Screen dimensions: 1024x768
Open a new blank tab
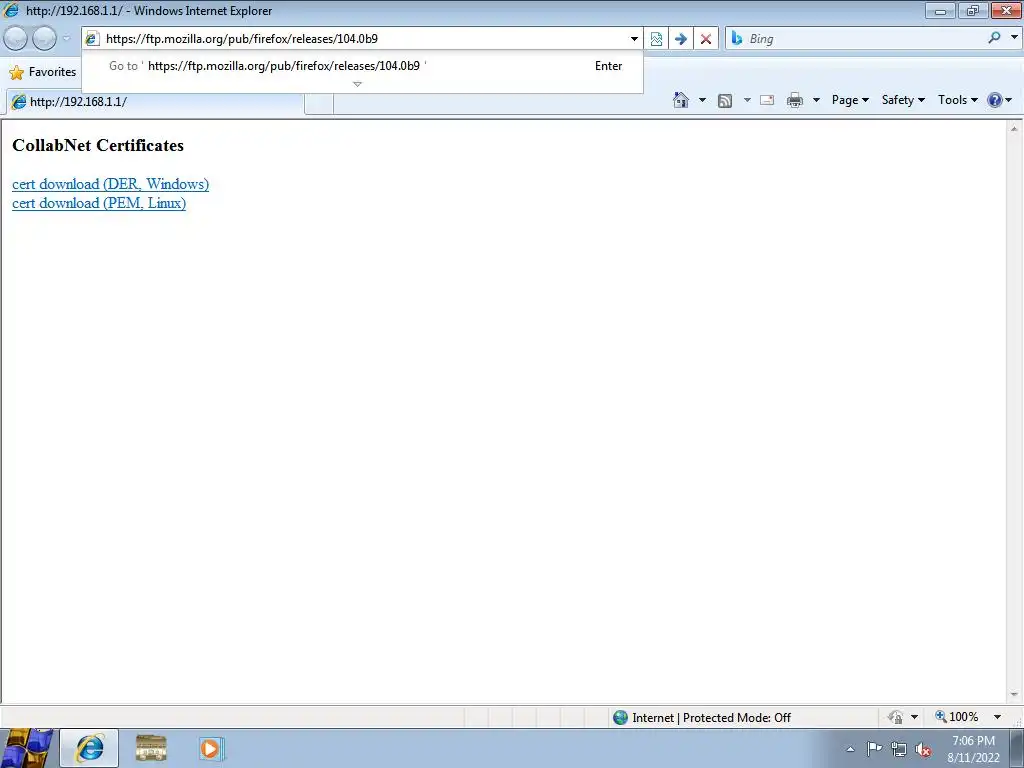click(319, 103)
